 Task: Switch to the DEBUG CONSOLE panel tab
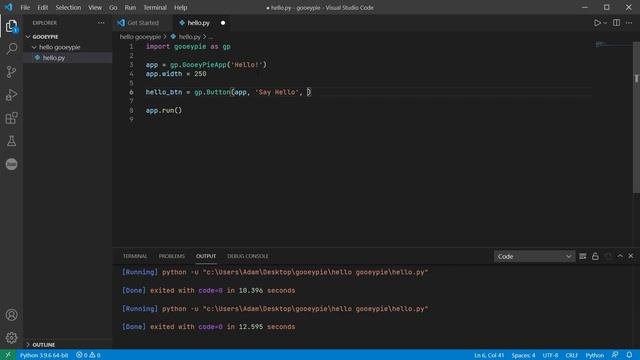point(248,256)
